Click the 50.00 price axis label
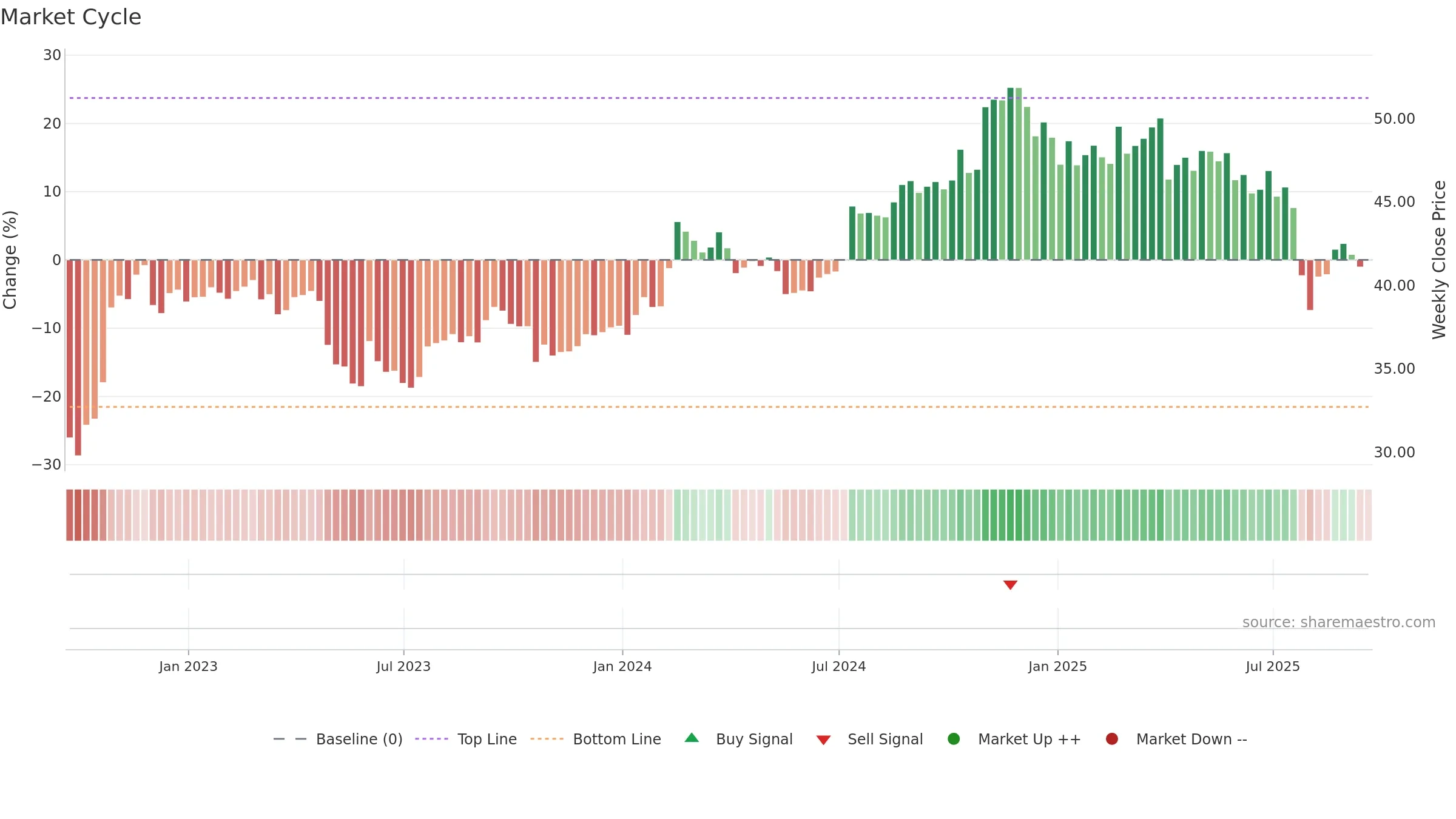Screen dimensions: 1456x819 click(x=1394, y=119)
